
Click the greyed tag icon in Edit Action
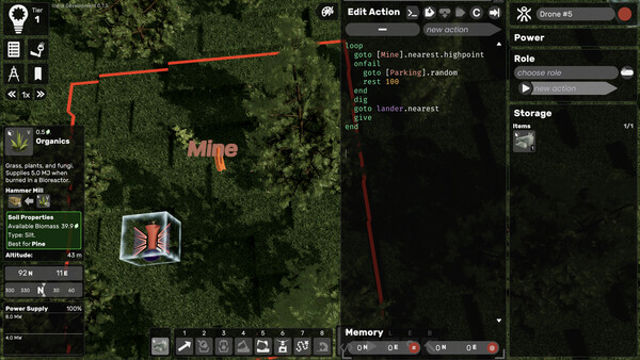point(460,13)
